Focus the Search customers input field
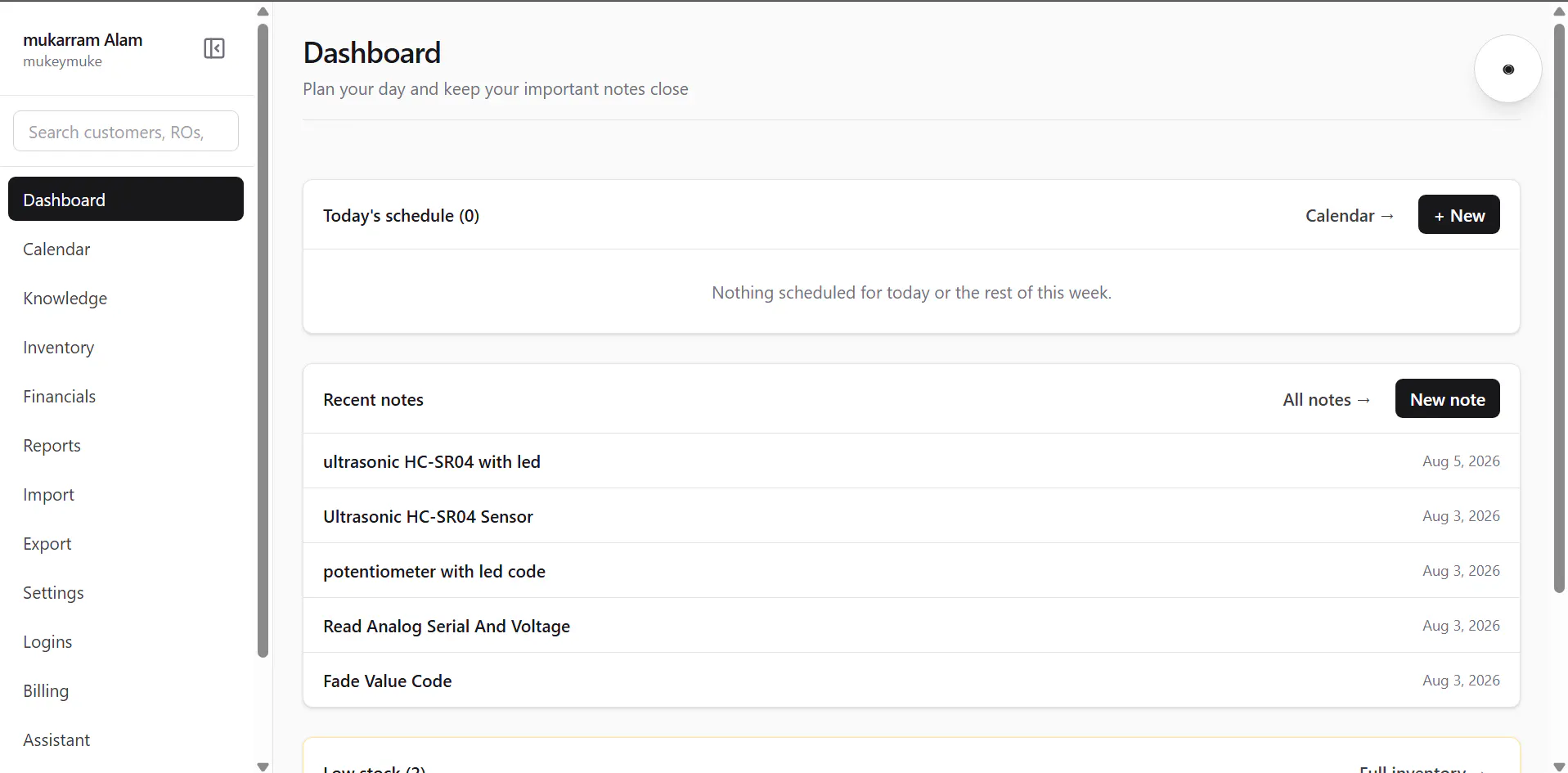Screen dimensions: 1568x773 click(126, 132)
